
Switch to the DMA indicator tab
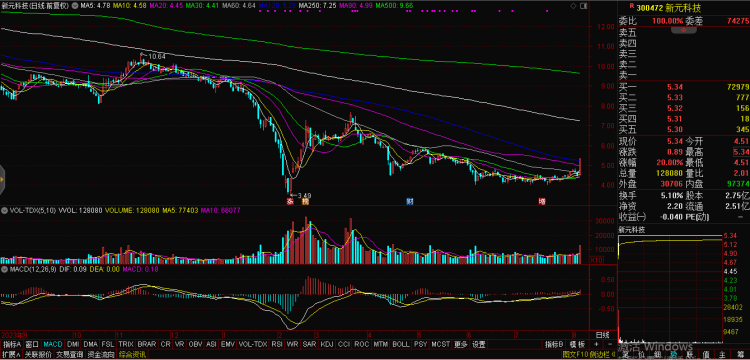(x=90, y=344)
